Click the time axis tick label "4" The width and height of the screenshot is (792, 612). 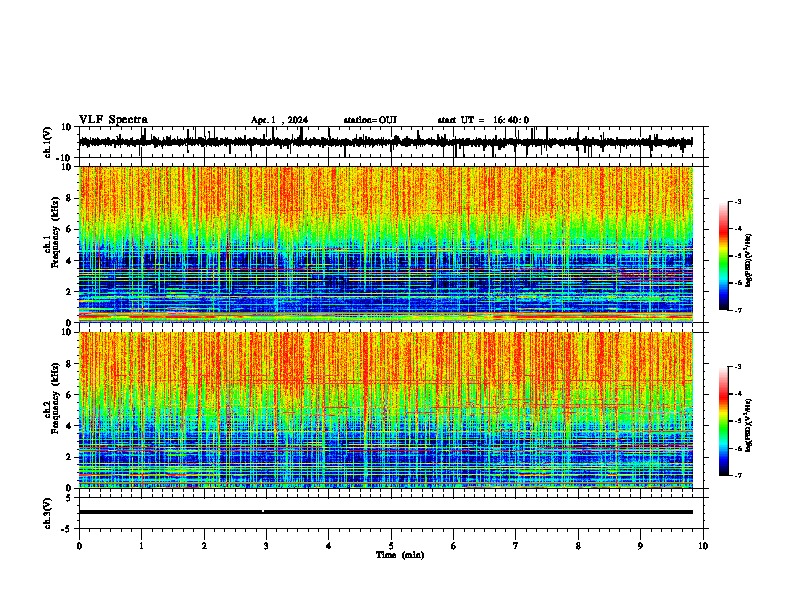pyautogui.click(x=329, y=546)
